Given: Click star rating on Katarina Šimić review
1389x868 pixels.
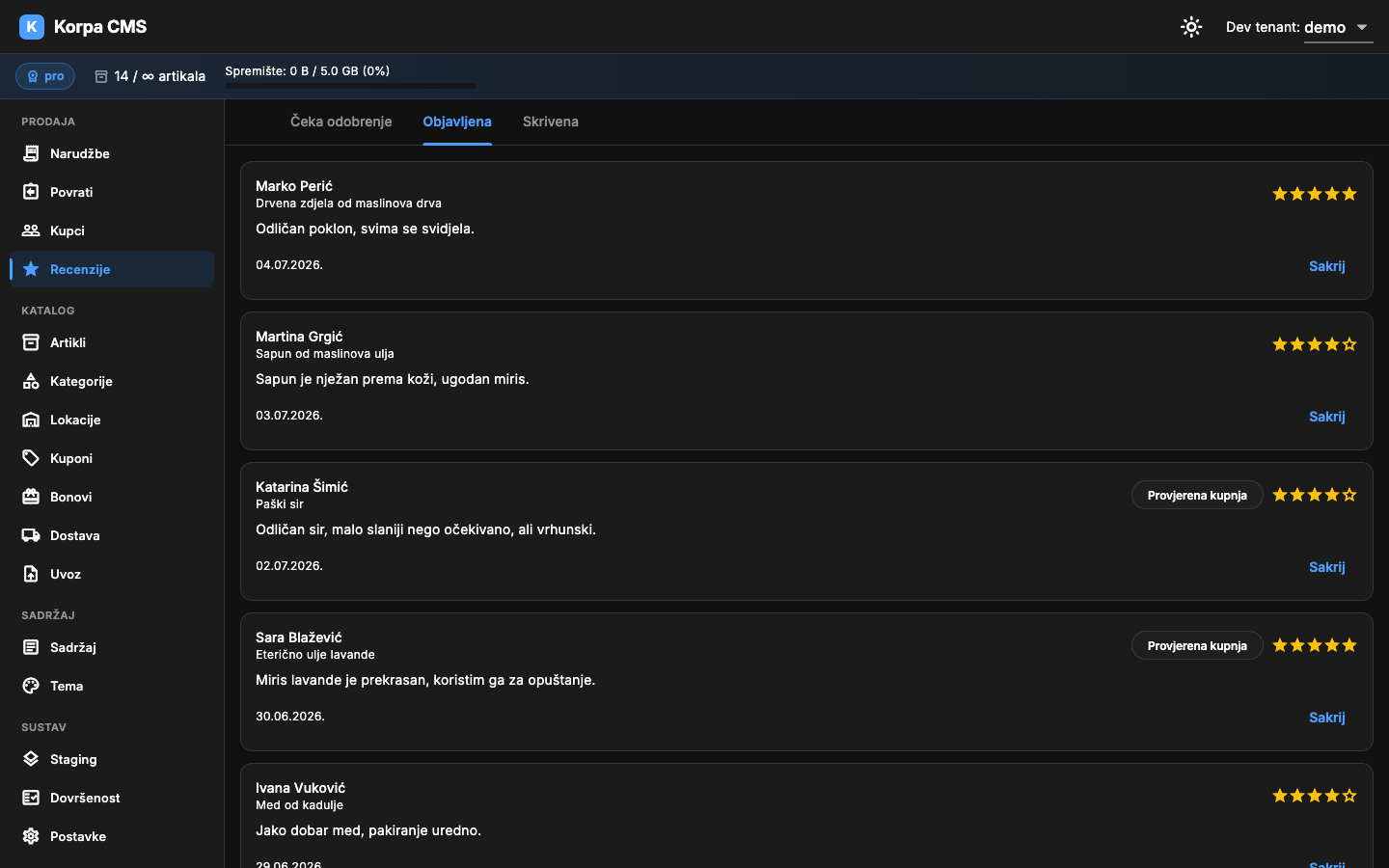Looking at the screenshot, I should (1315, 495).
